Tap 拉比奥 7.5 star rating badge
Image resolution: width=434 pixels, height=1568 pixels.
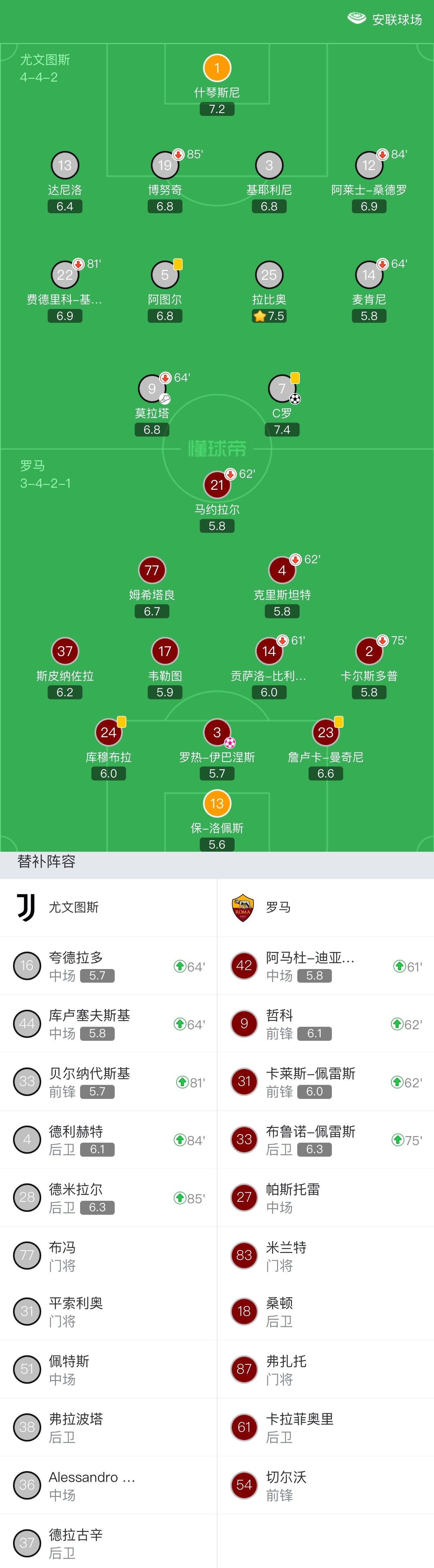click(269, 316)
